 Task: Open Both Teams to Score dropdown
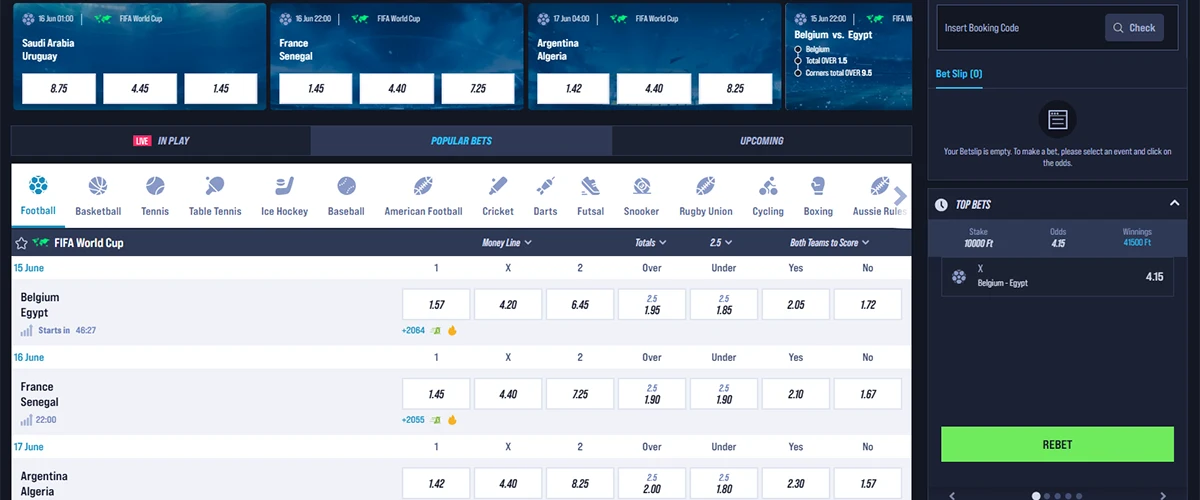(829, 243)
